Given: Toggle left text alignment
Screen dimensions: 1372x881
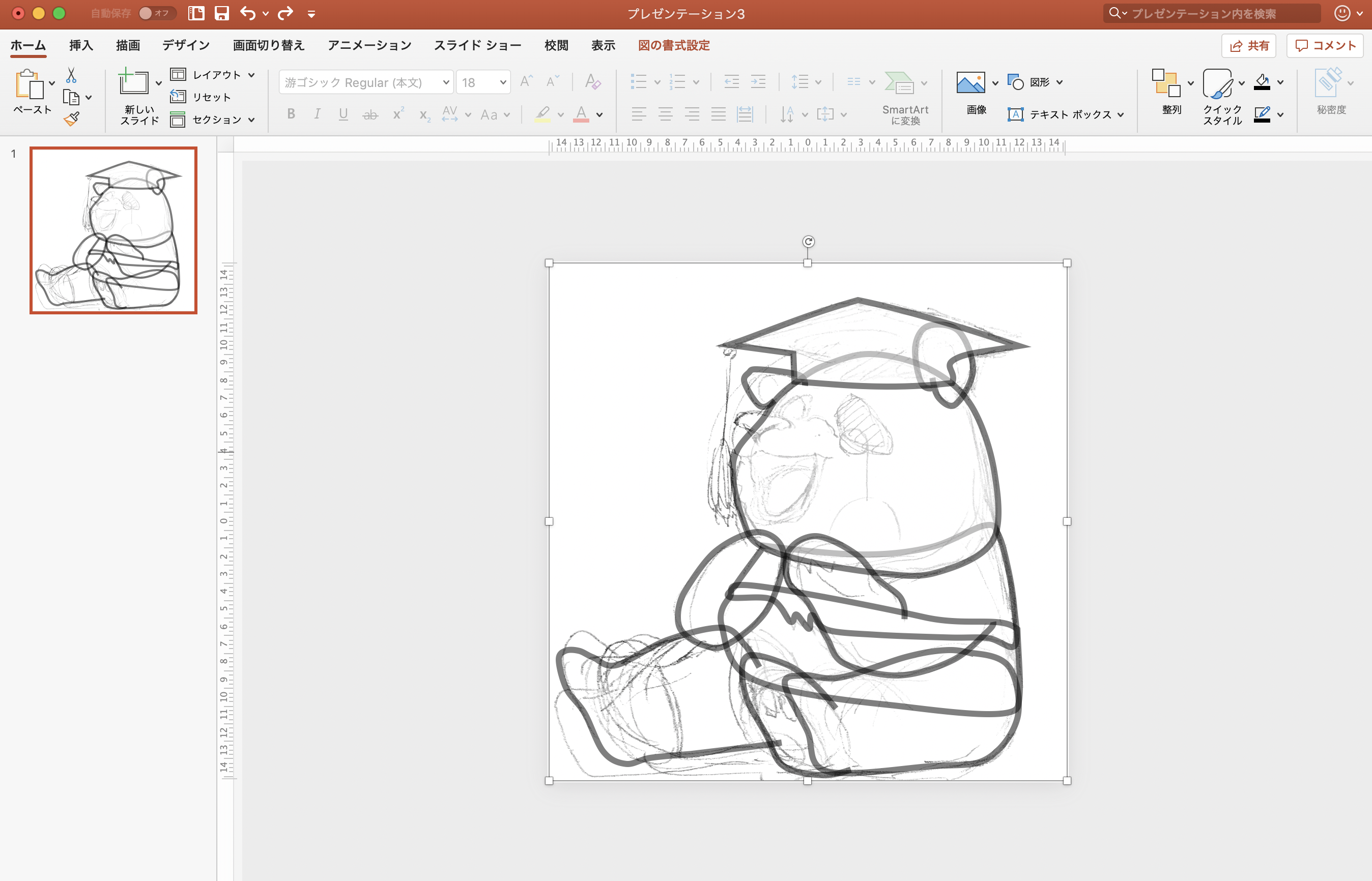Looking at the screenshot, I should 639,114.
